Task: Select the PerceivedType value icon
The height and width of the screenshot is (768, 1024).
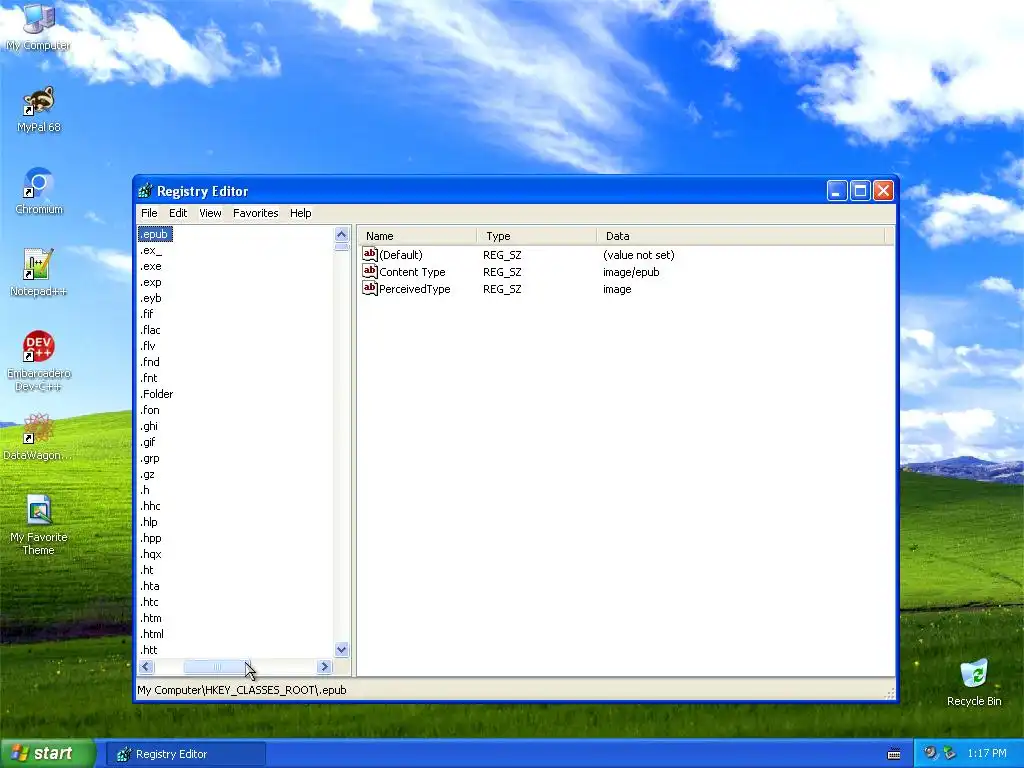Action: click(370, 288)
